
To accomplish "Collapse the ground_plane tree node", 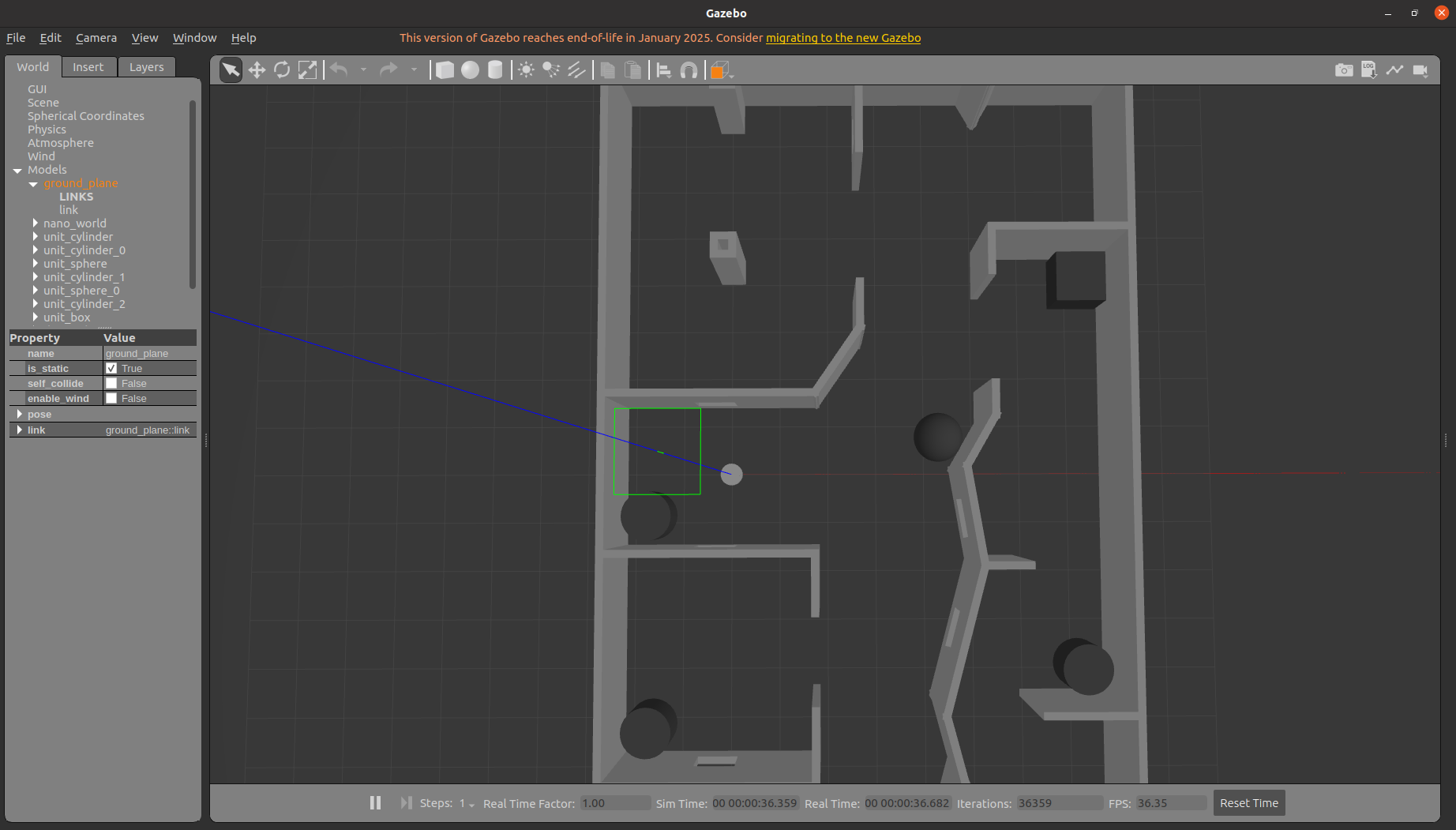I will point(33,183).
